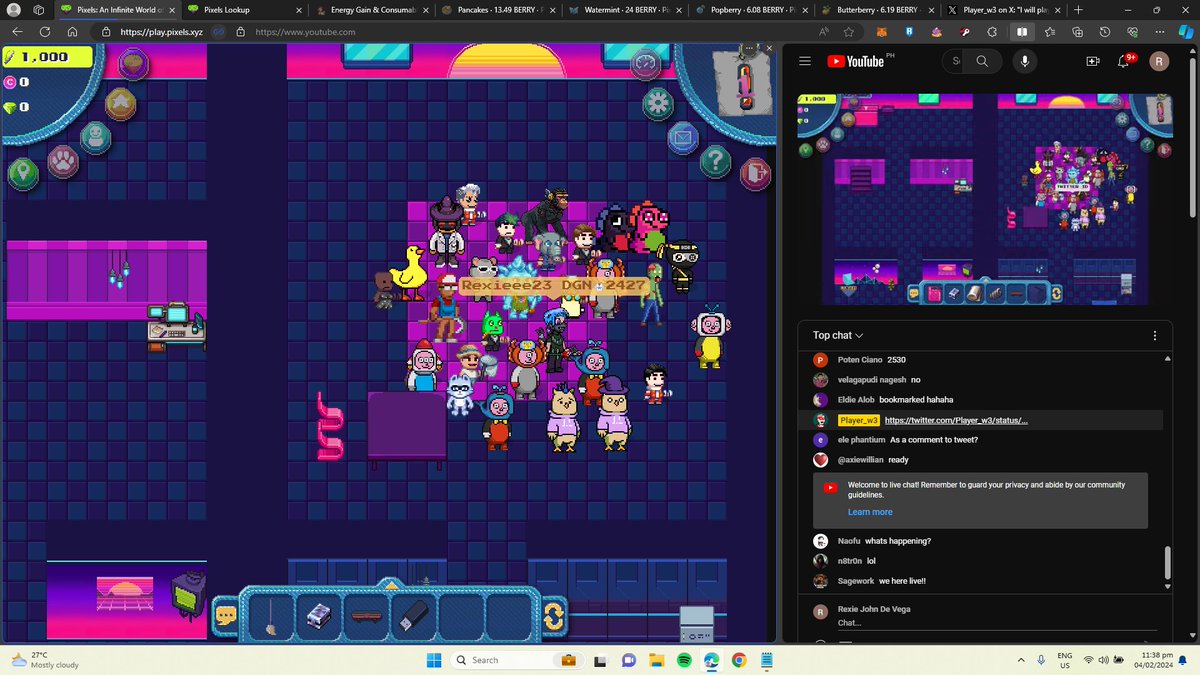The image size is (1200, 675).
Task: Open Spotify from the taskbar
Action: [684, 660]
